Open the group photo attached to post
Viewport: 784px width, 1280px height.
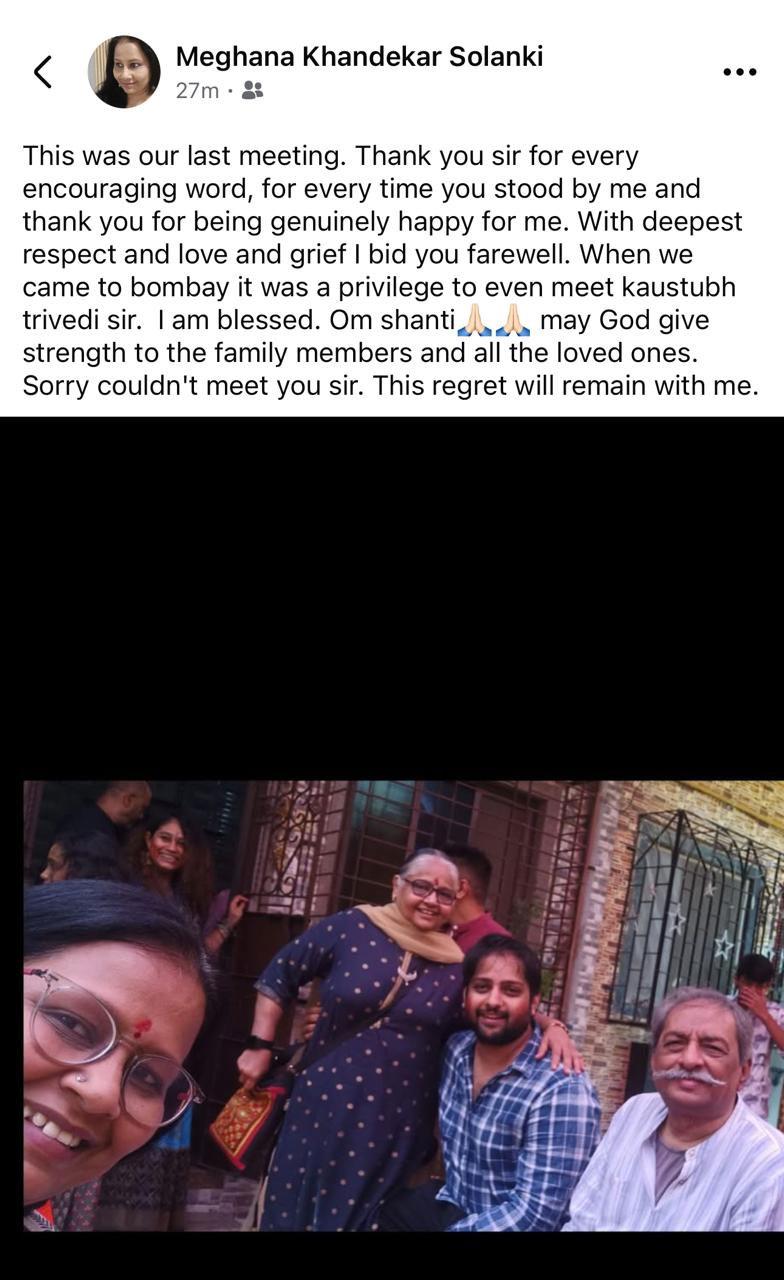click(404, 1005)
